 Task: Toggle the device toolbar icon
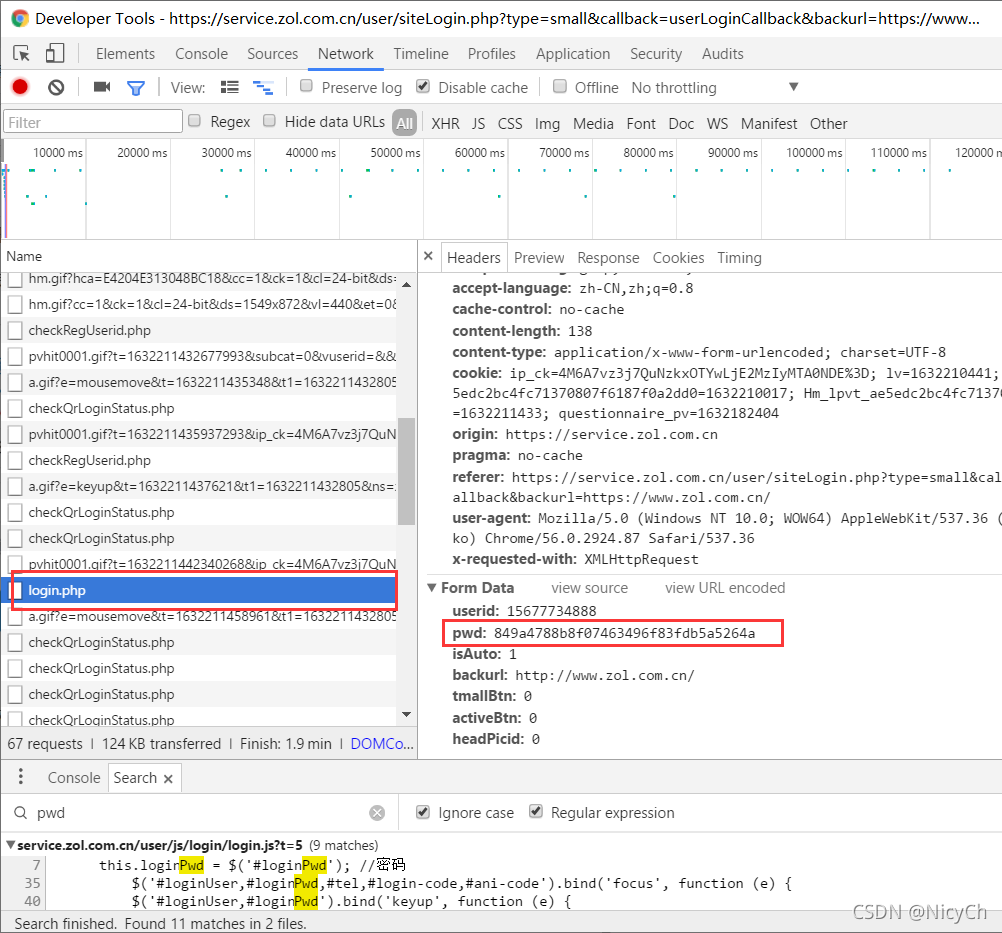pyautogui.click(x=55, y=53)
